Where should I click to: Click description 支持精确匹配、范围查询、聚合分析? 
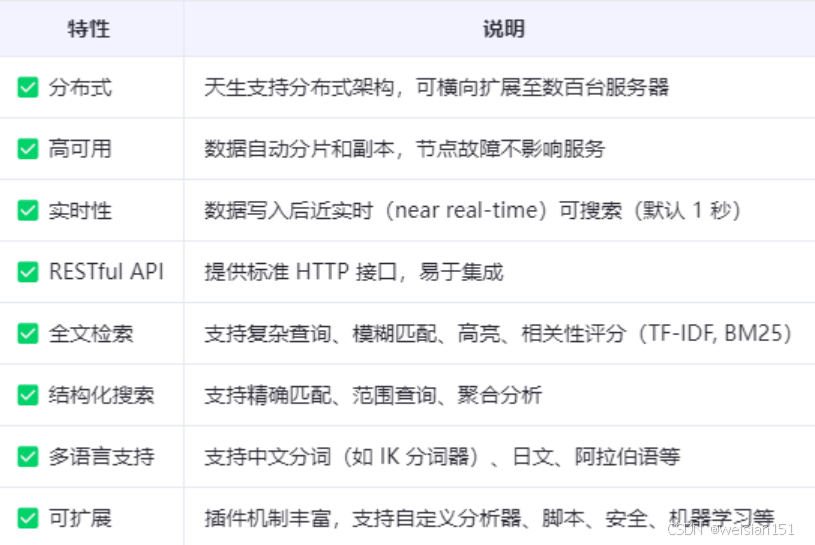click(x=373, y=395)
